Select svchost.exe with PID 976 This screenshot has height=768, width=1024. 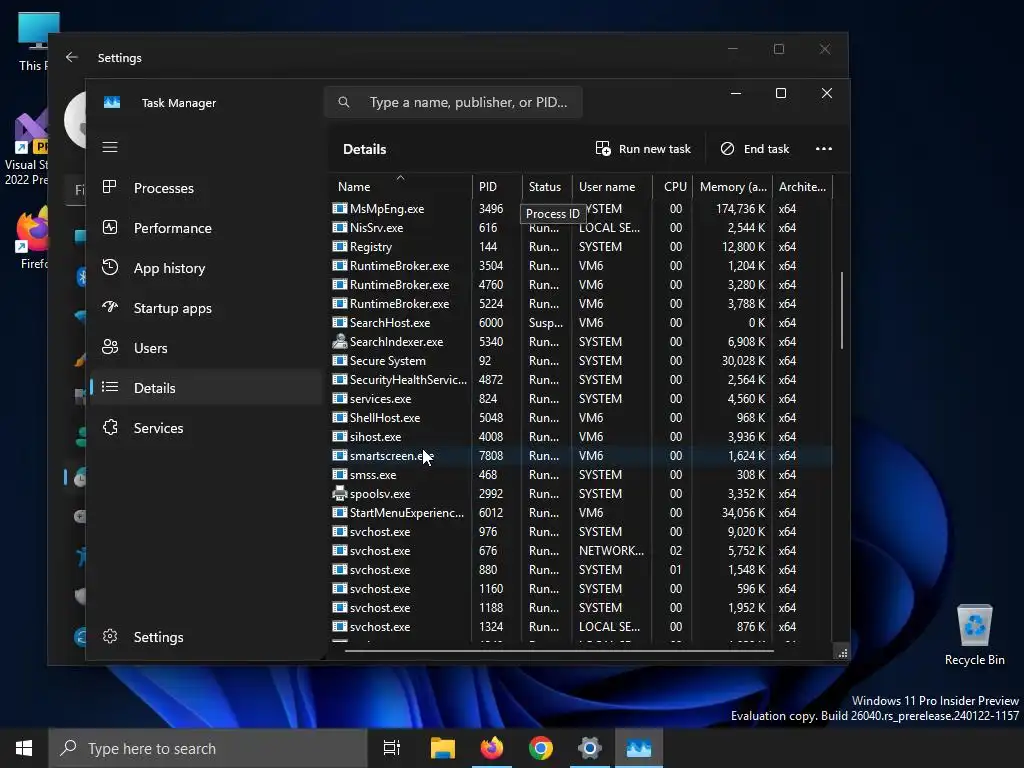point(581,531)
